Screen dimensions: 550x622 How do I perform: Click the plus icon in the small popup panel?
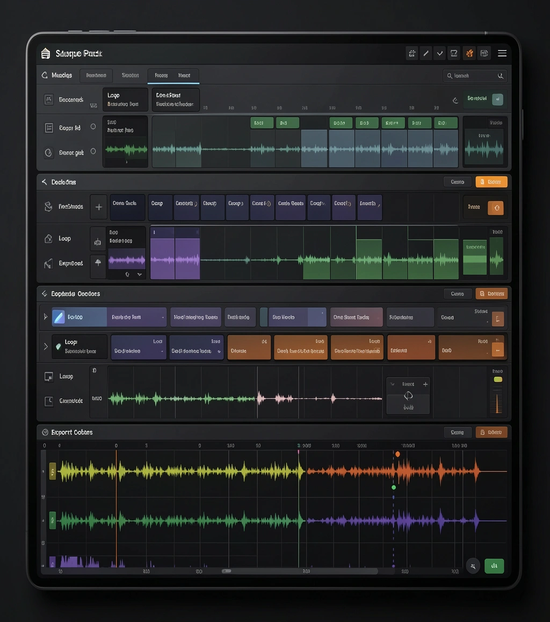425,384
